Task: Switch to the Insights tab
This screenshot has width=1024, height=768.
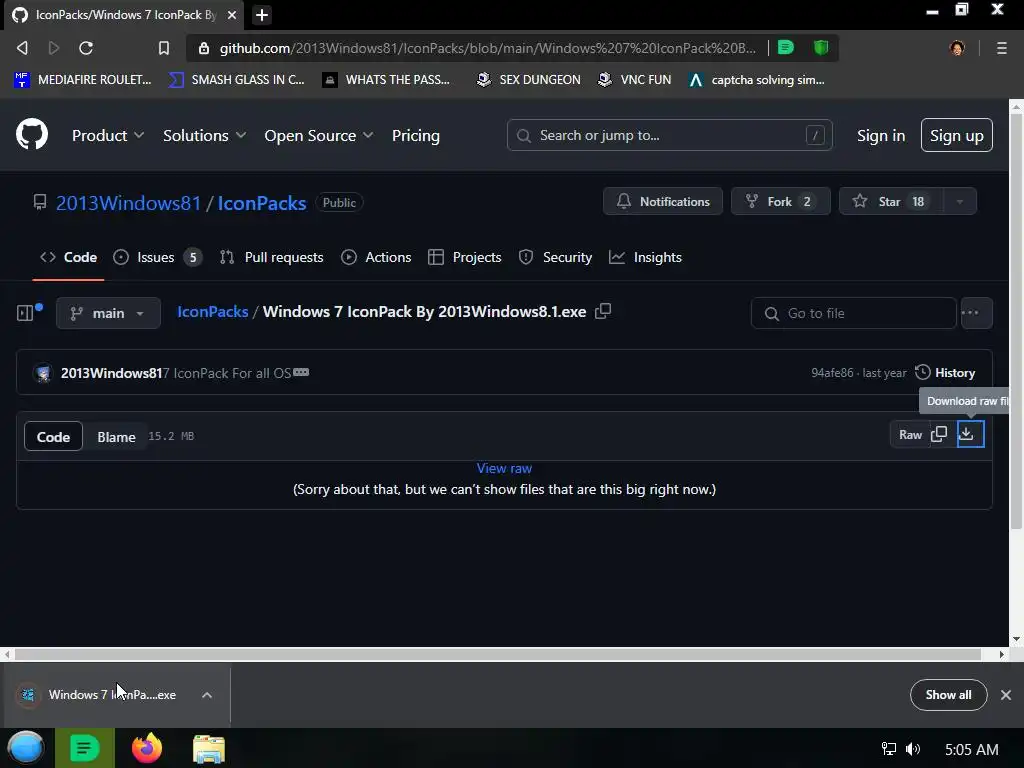Action: coord(645,257)
